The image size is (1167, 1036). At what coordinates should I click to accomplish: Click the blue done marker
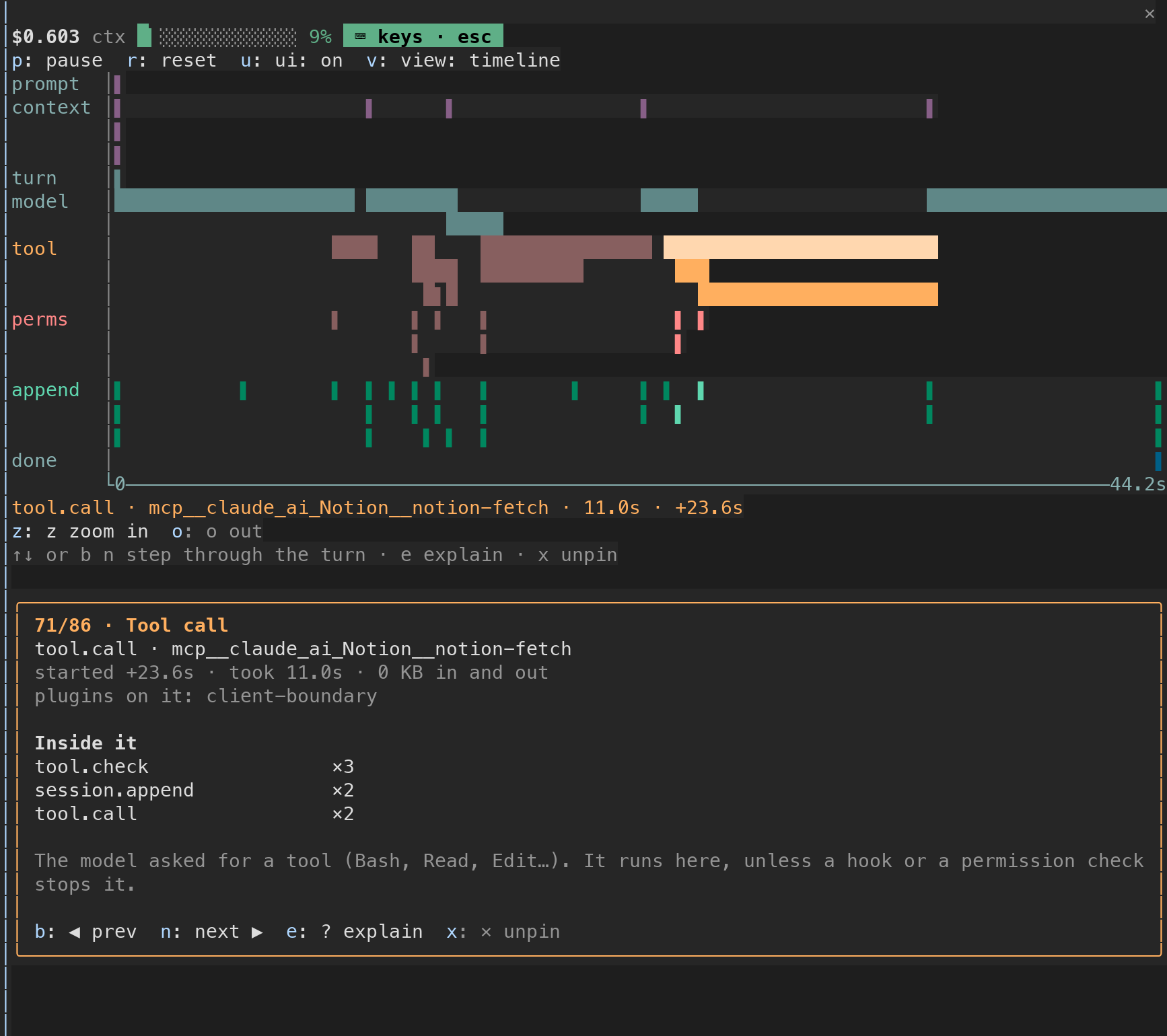click(1158, 461)
